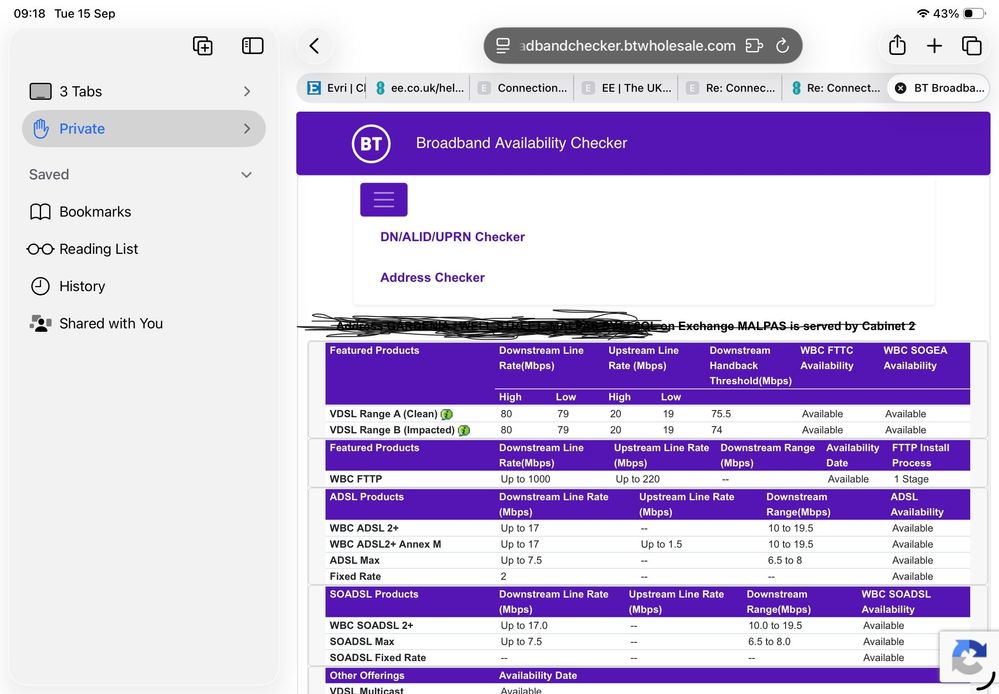The image size is (999, 694).
Task: Close the BT Broadband tab
Action: [900, 88]
